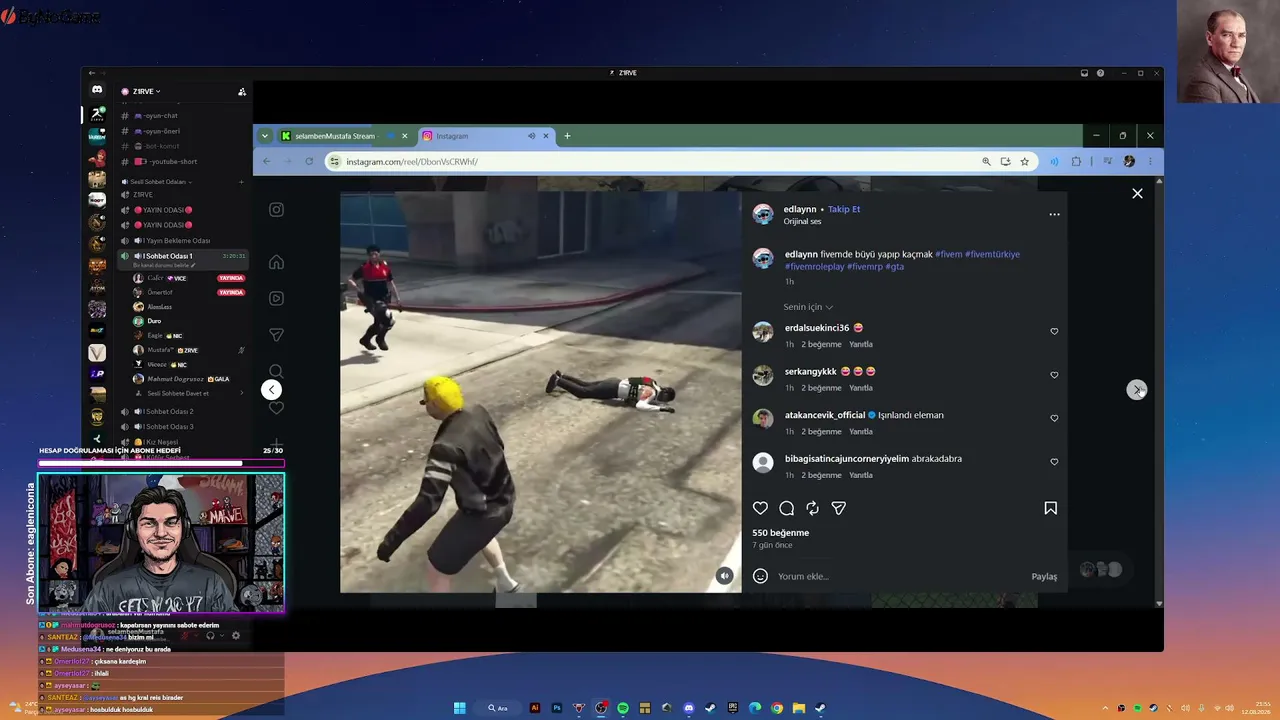Like the comment by atakancevik_official

(1054, 418)
